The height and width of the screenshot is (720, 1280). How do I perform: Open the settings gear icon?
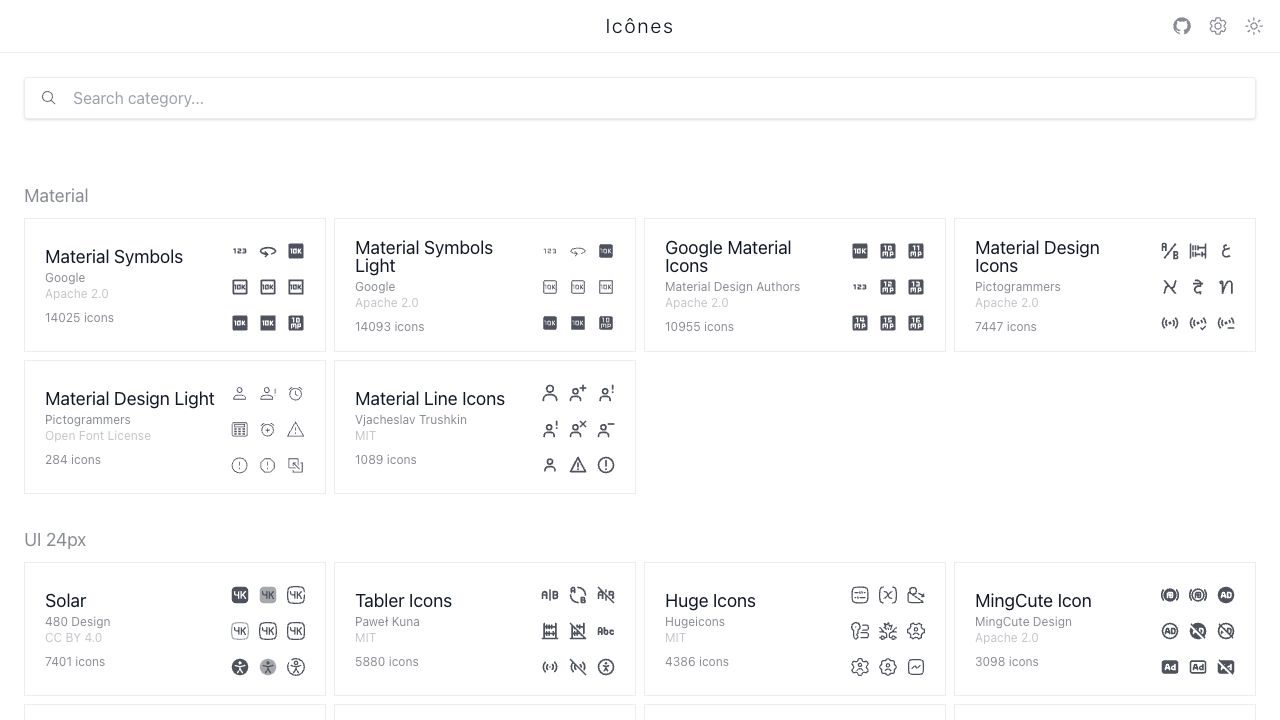pyautogui.click(x=1218, y=26)
